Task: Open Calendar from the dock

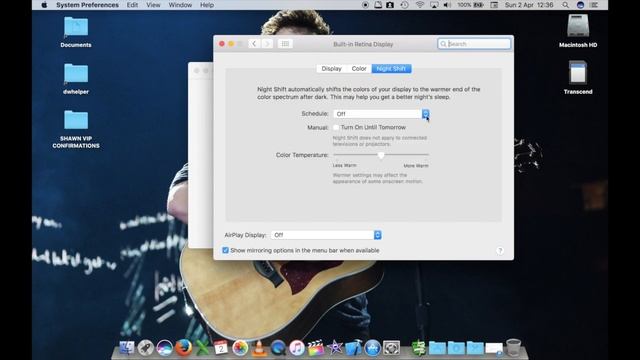Action: click(221, 348)
